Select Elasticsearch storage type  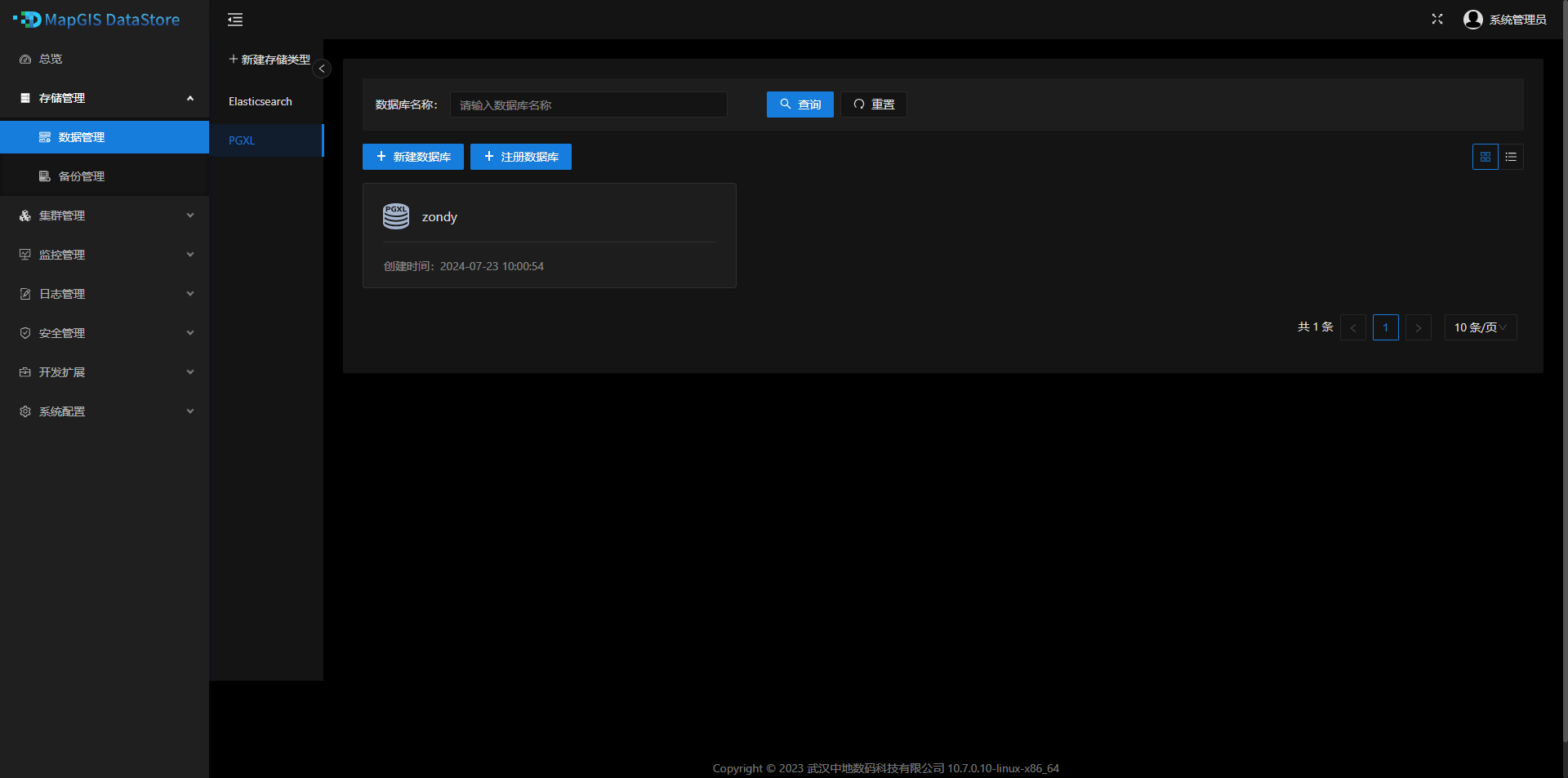(266, 101)
